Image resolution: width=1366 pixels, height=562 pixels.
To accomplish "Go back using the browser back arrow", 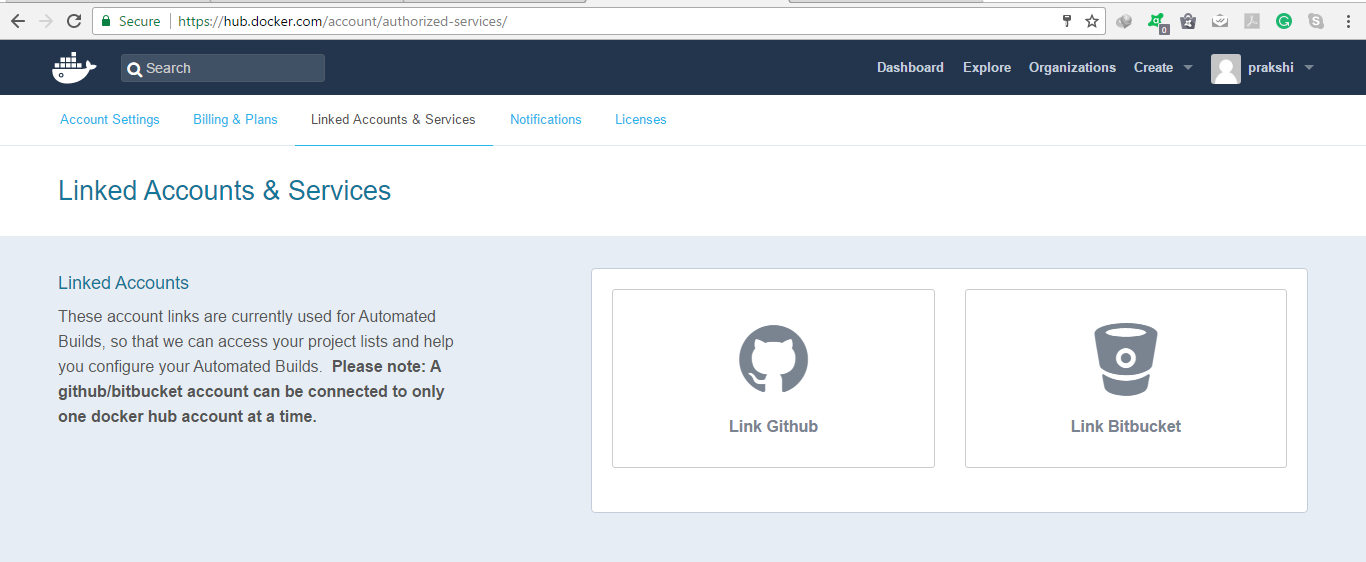I will [x=18, y=21].
